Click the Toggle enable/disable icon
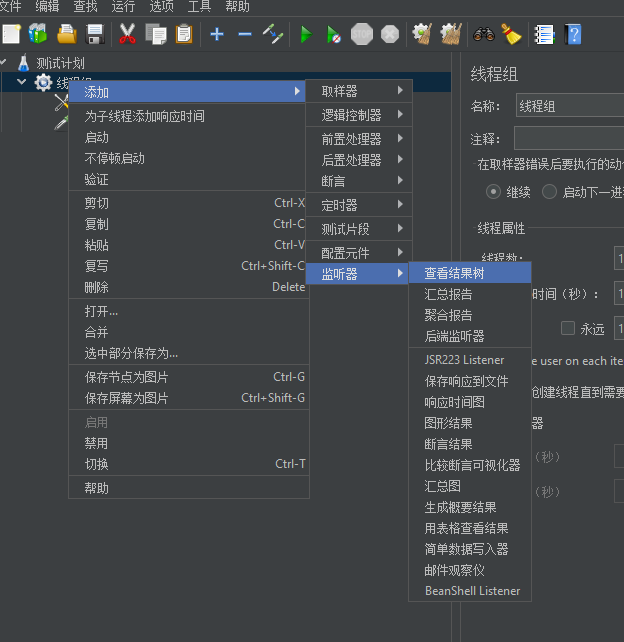Screen dimensions: 624x642 coord(273,34)
